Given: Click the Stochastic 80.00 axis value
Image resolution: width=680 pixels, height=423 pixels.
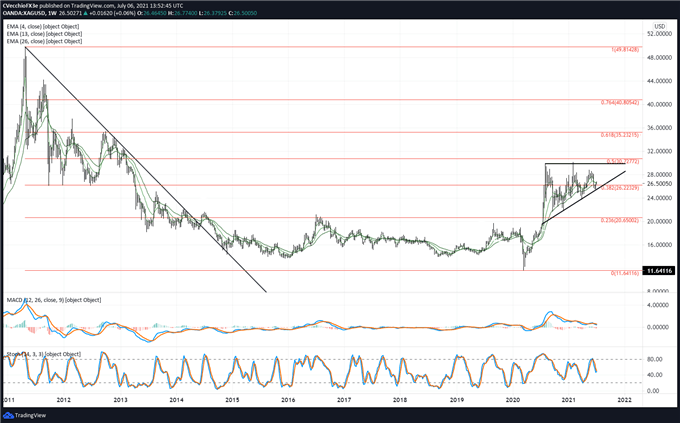Looking at the screenshot, I should 655,359.
